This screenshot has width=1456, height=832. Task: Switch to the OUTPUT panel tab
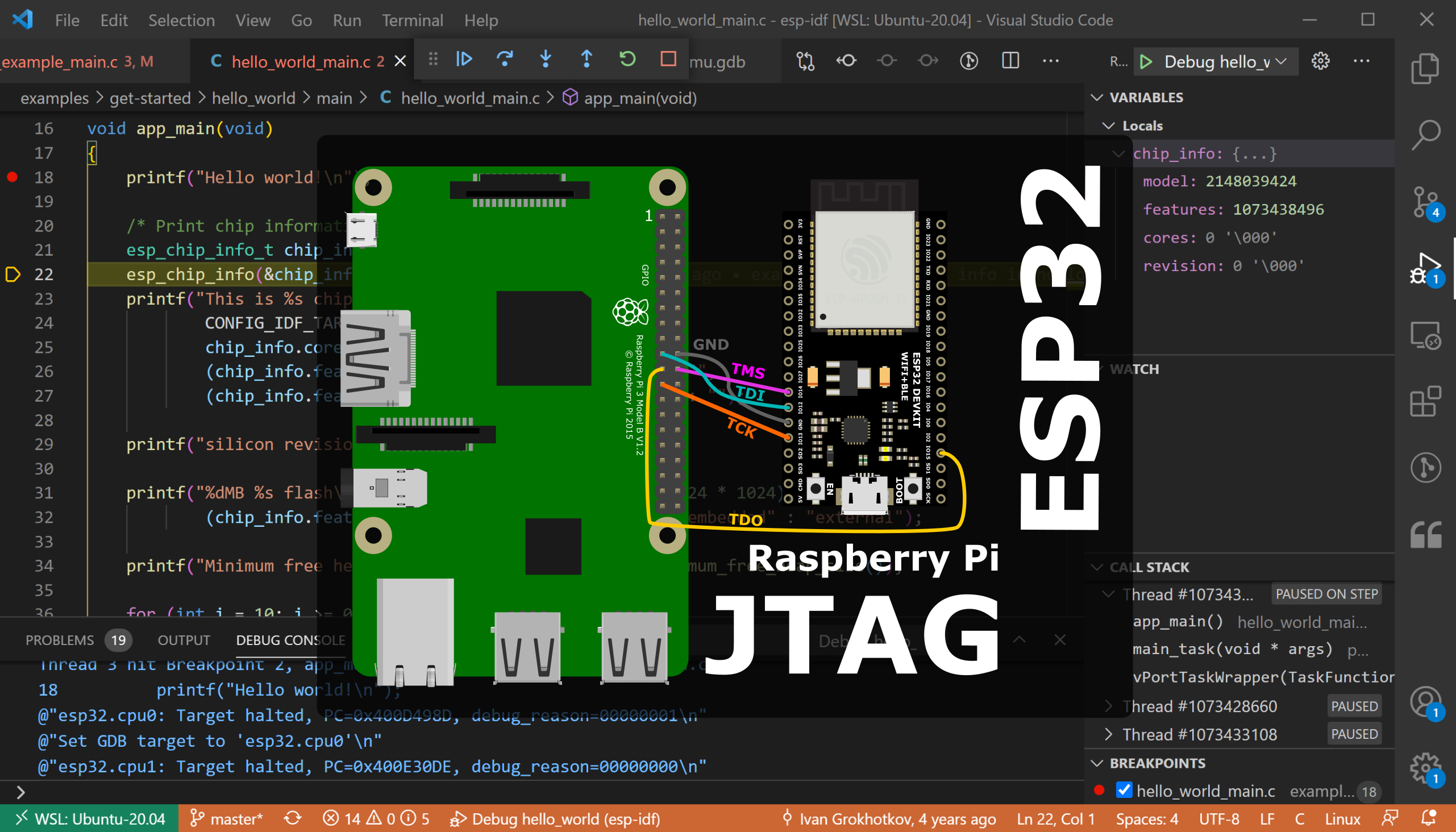tap(184, 640)
